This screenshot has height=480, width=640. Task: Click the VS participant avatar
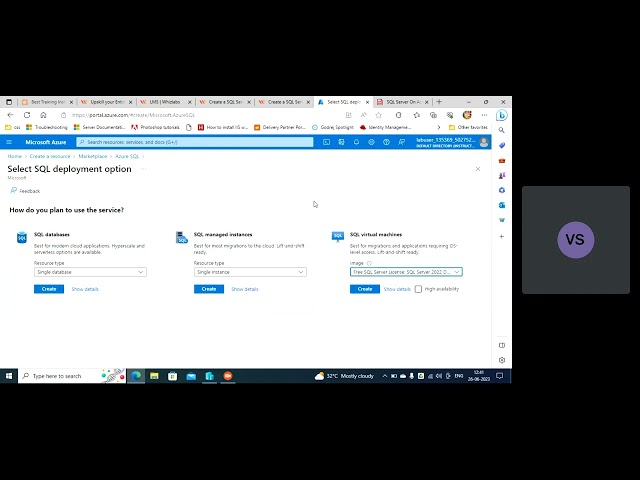576,240
